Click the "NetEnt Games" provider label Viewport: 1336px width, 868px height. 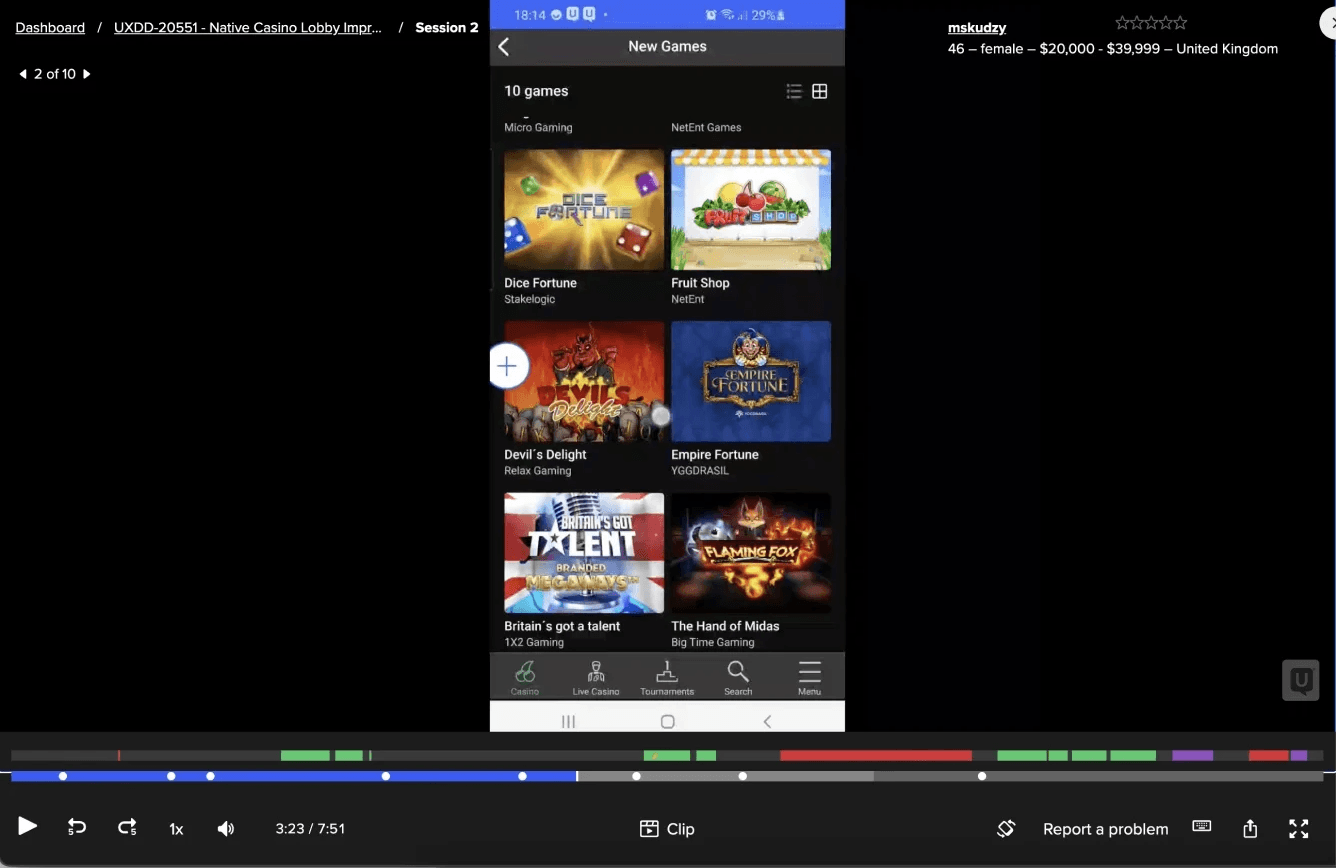706,128
